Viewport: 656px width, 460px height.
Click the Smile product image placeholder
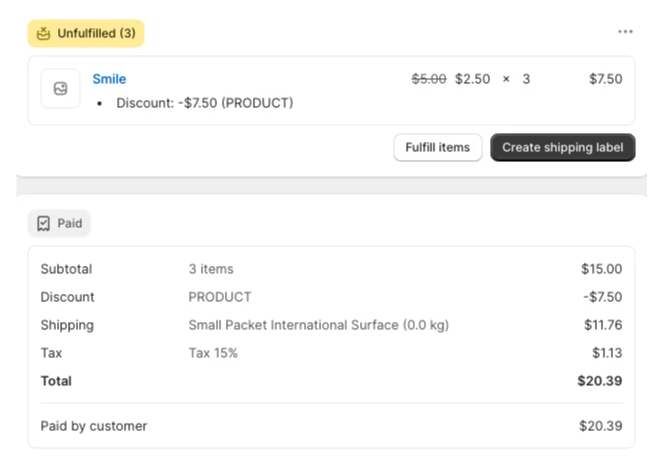pos(61,89)
